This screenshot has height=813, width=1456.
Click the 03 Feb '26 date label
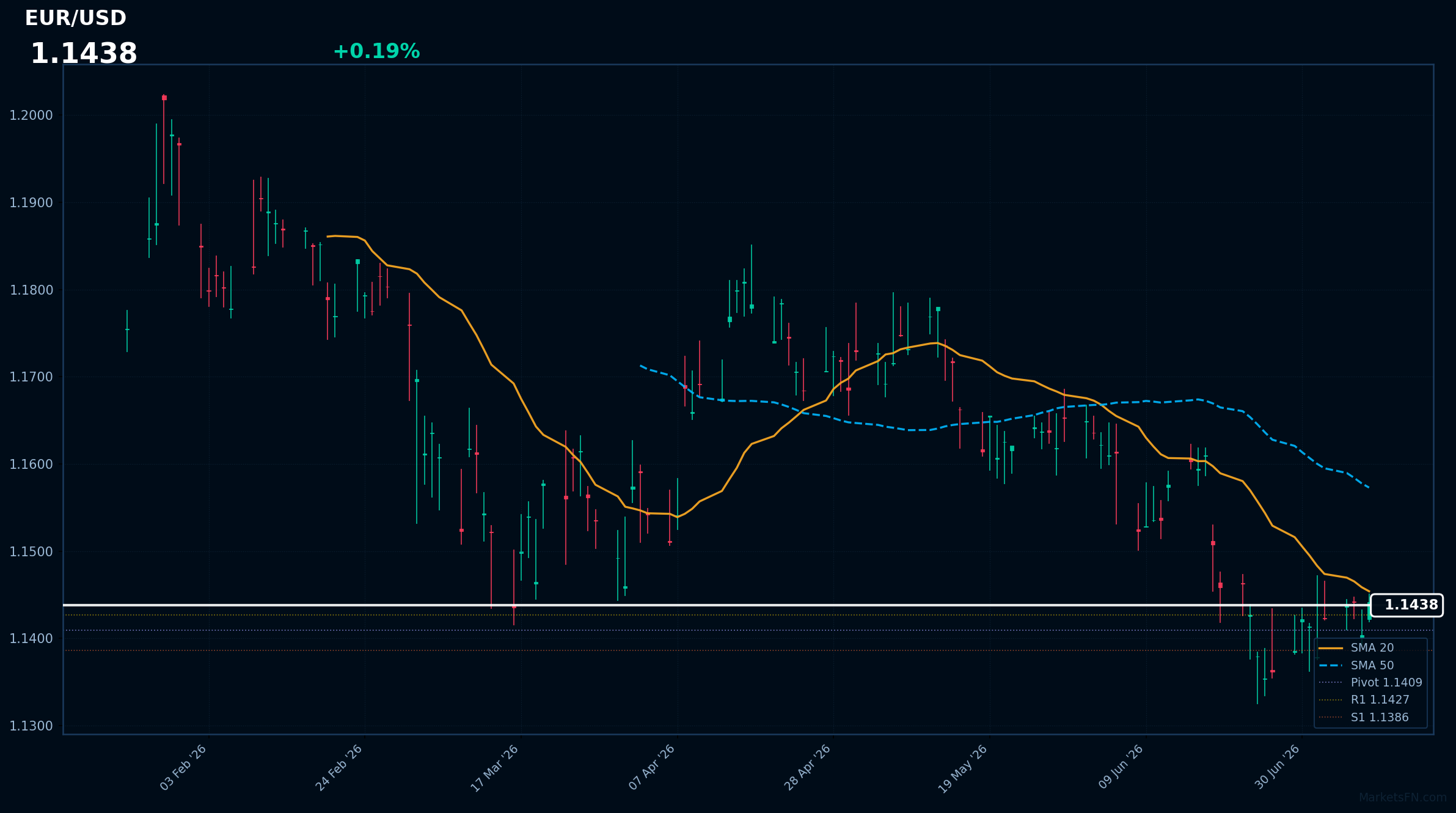[x=183, y=768]
